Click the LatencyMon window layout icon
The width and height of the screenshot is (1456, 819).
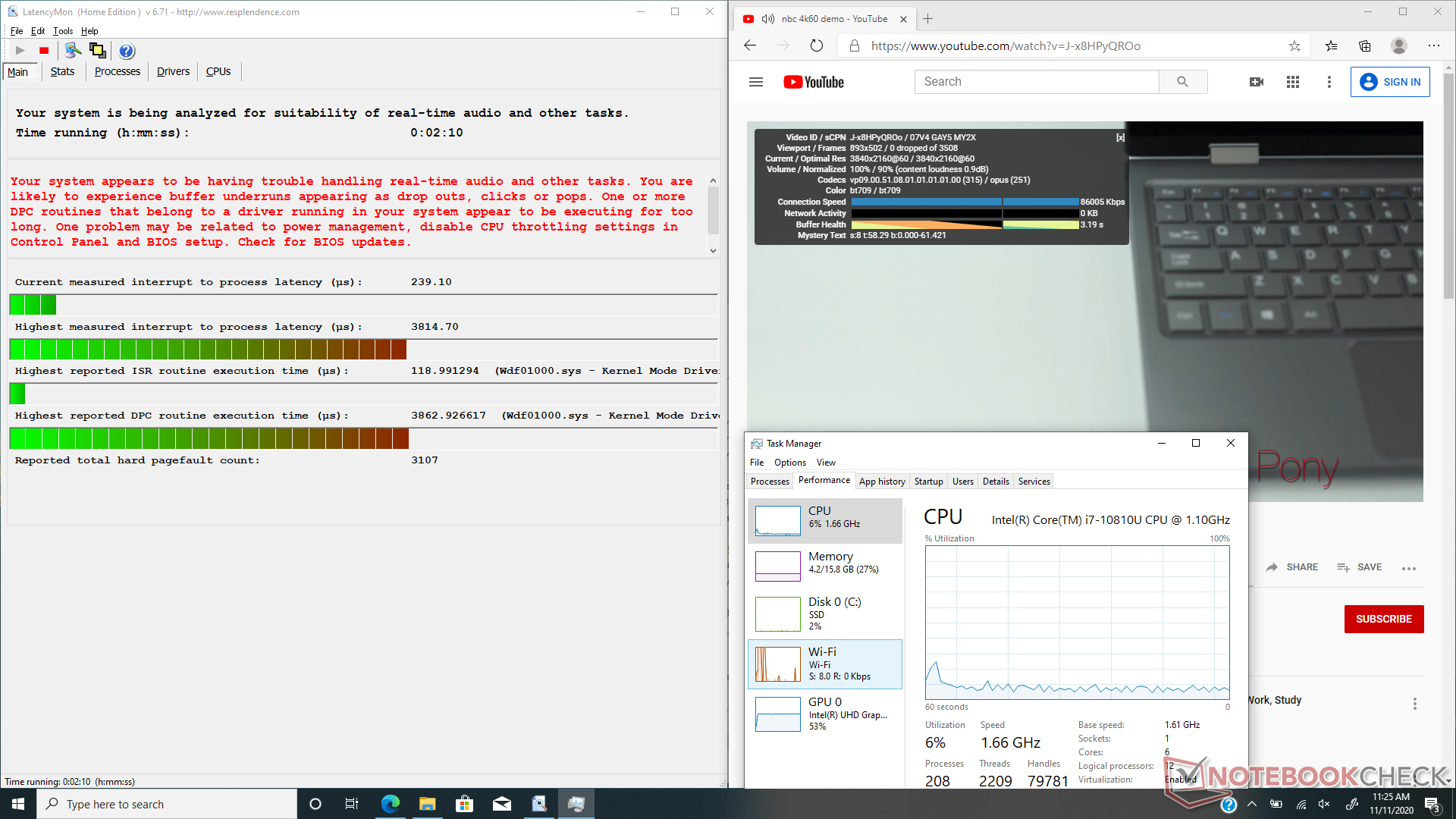point(97,51)
